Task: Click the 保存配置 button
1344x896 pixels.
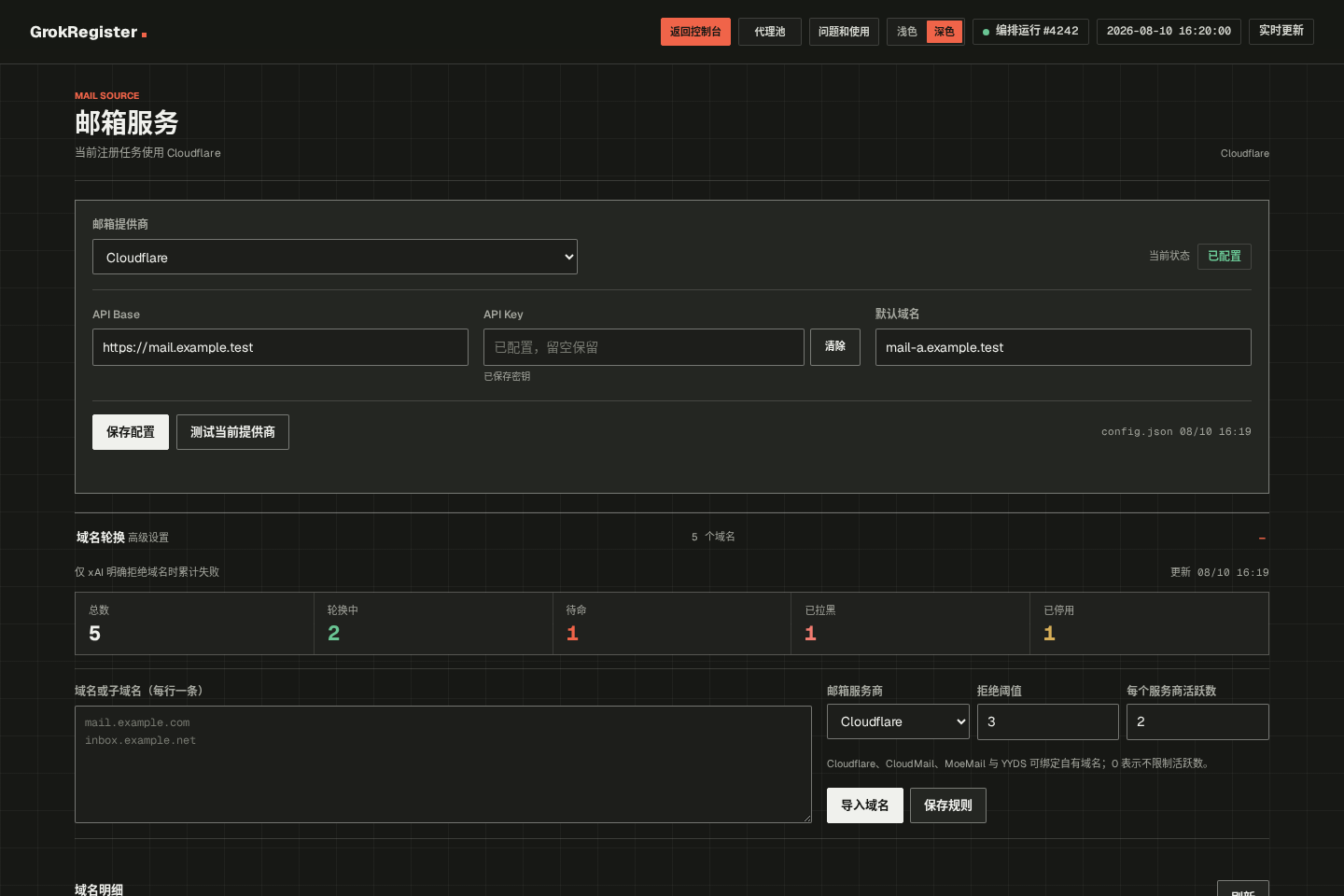Action: click(x=131, y=432)
